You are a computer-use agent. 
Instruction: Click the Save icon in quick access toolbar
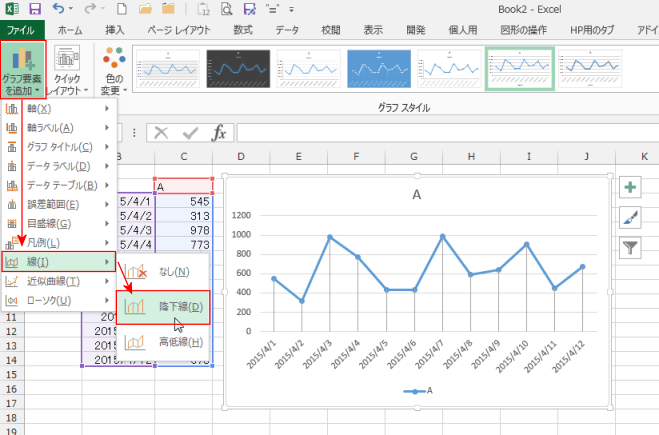pos(33,9)
